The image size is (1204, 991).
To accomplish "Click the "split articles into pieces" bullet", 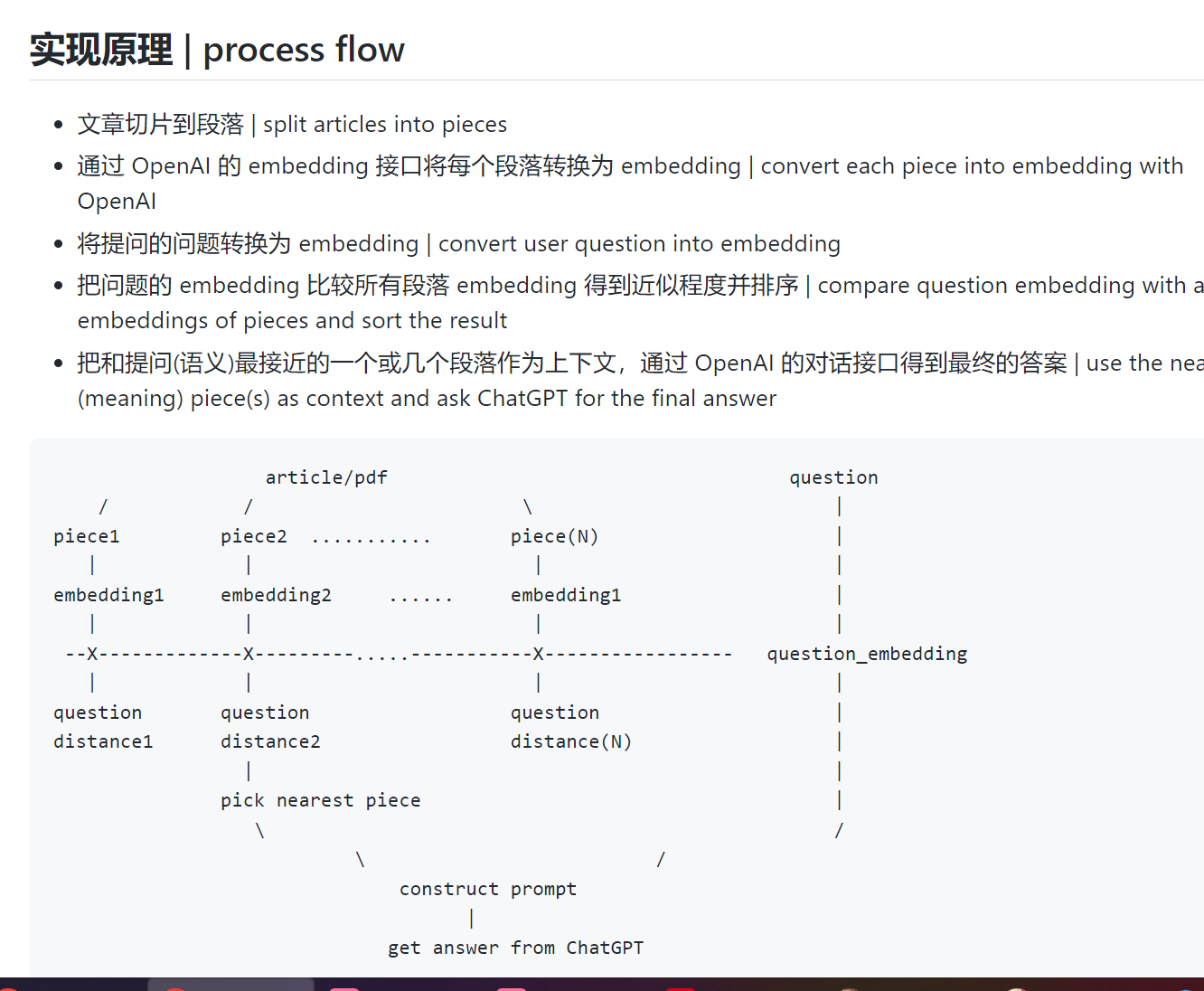I will click(384, 124).
